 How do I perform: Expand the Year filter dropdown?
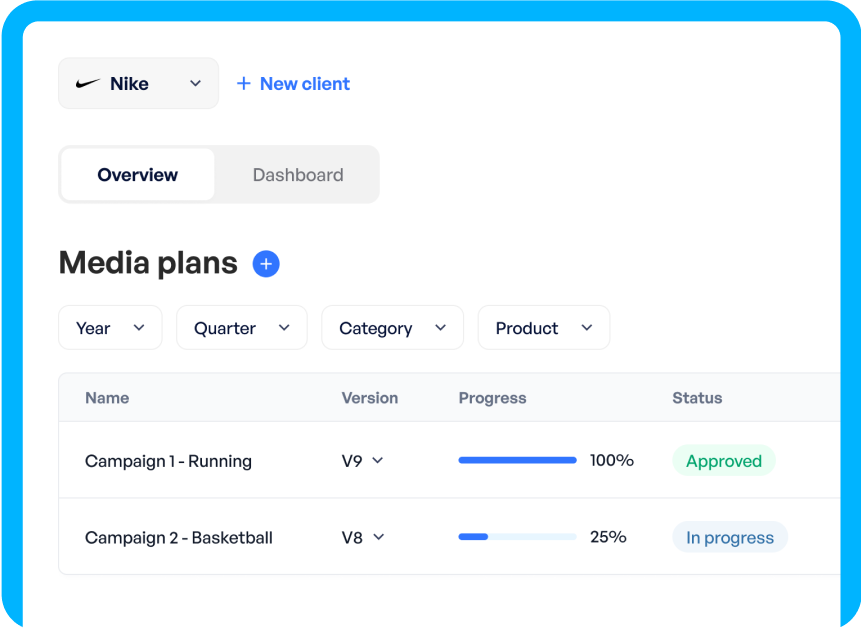point(110,328)
